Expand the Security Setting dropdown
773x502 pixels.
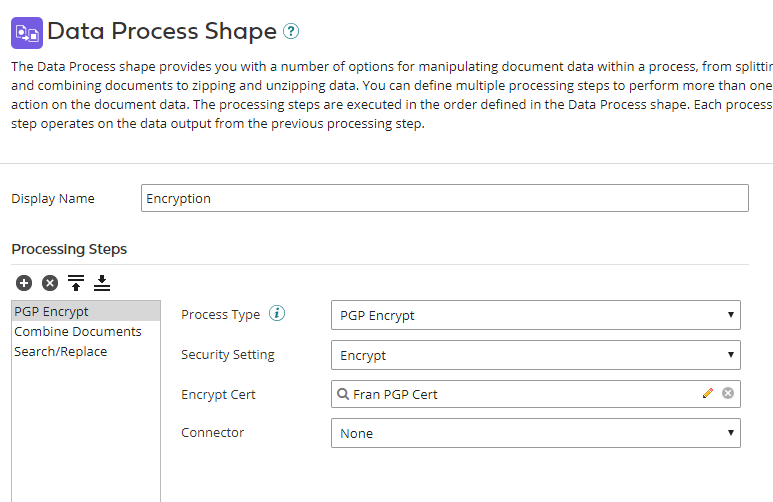[x=535, y=355]
